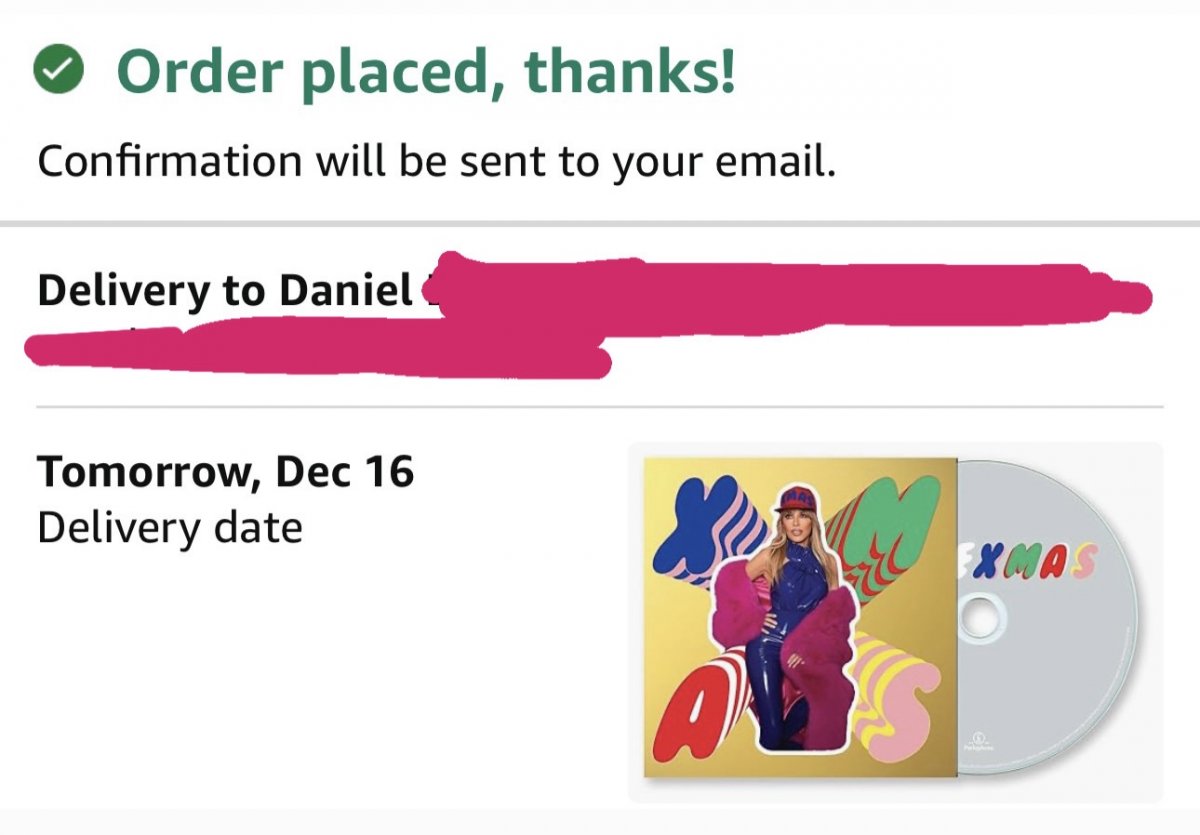Click the pink redacted address scribble
Viewport: 1200px width, 835px height.
[700, 300]
